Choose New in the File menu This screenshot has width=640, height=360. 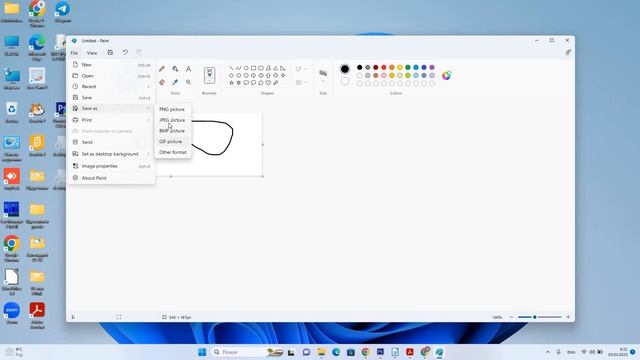111,65
